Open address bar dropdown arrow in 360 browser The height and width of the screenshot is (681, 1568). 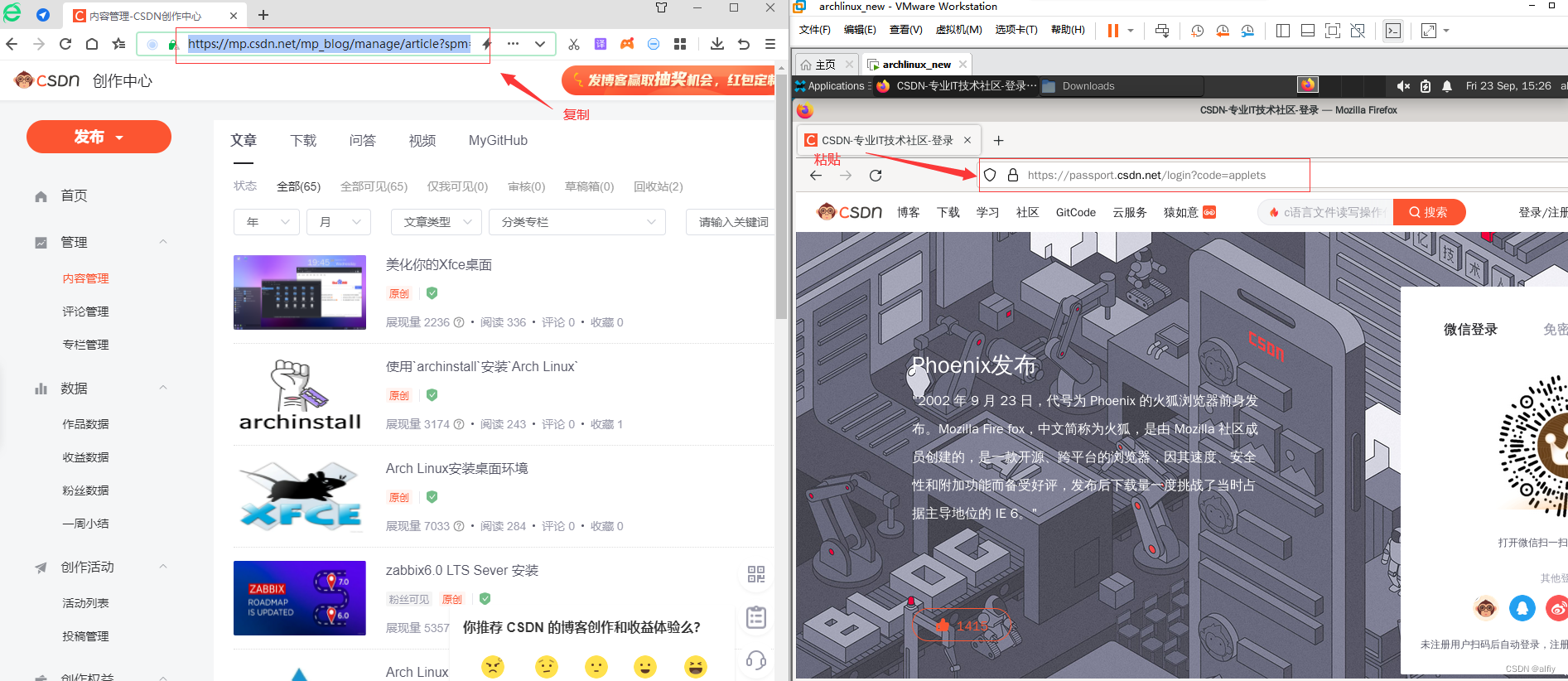(540, 44)
